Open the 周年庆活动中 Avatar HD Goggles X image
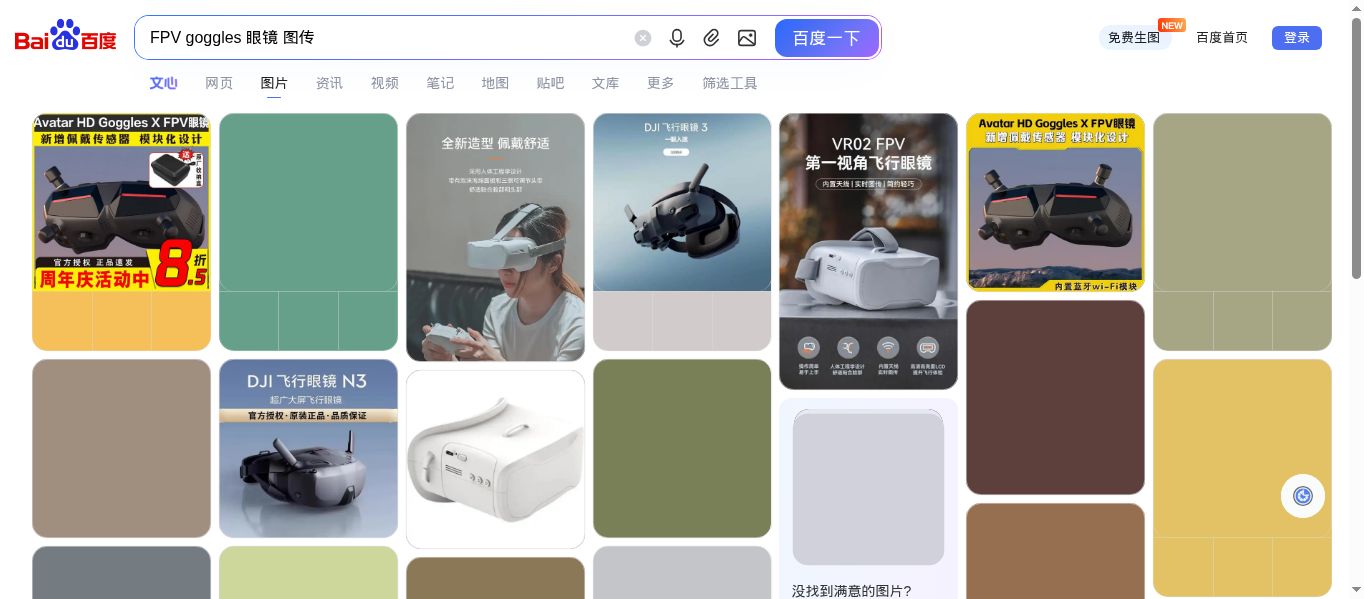The image size is (1364, 599). click(121, 202)
